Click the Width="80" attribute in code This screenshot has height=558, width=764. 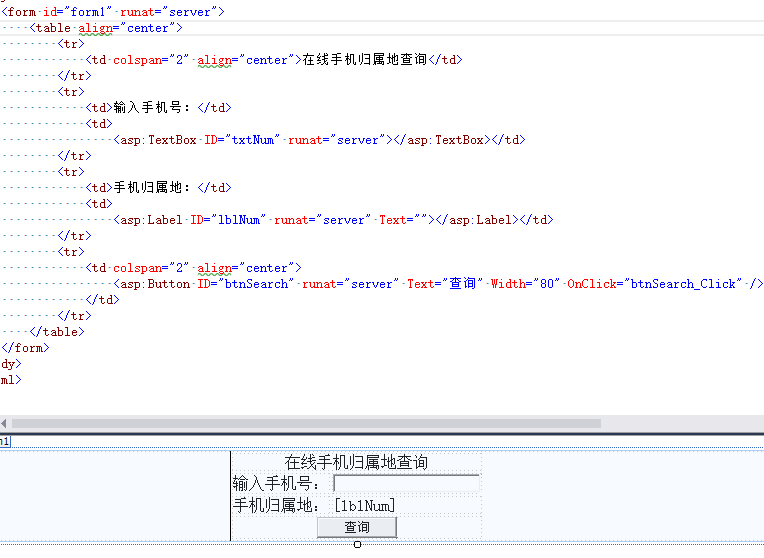(x=525, y=284)
